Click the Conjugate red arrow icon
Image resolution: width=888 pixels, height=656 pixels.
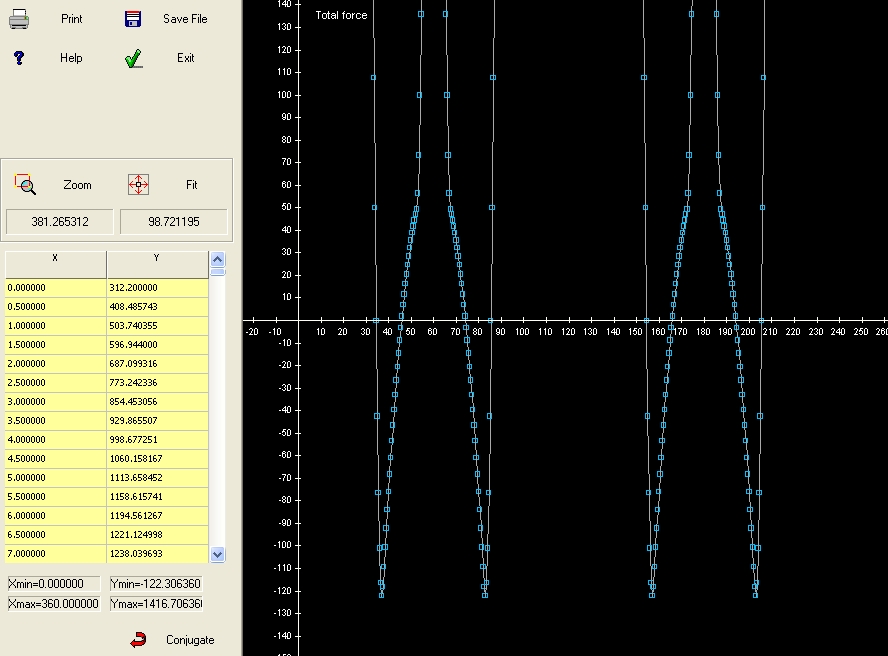click(139, 640)
